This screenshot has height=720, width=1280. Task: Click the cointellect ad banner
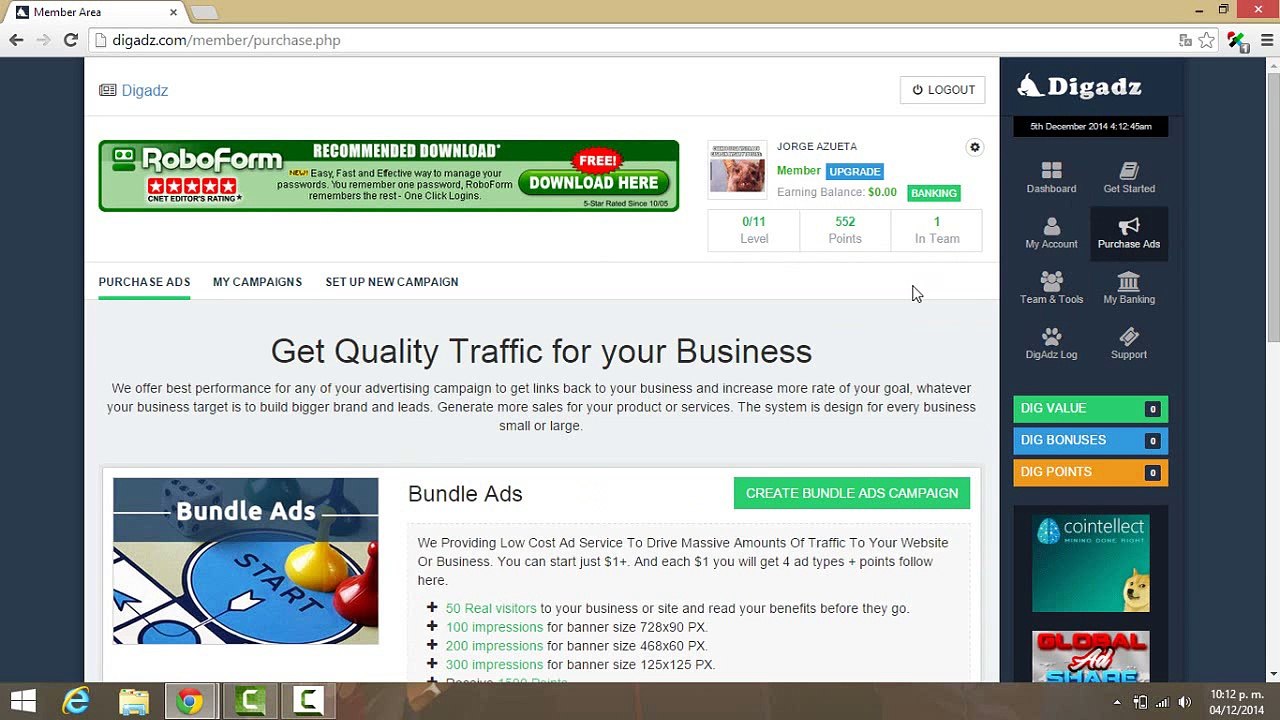[x=1091, y=563]
